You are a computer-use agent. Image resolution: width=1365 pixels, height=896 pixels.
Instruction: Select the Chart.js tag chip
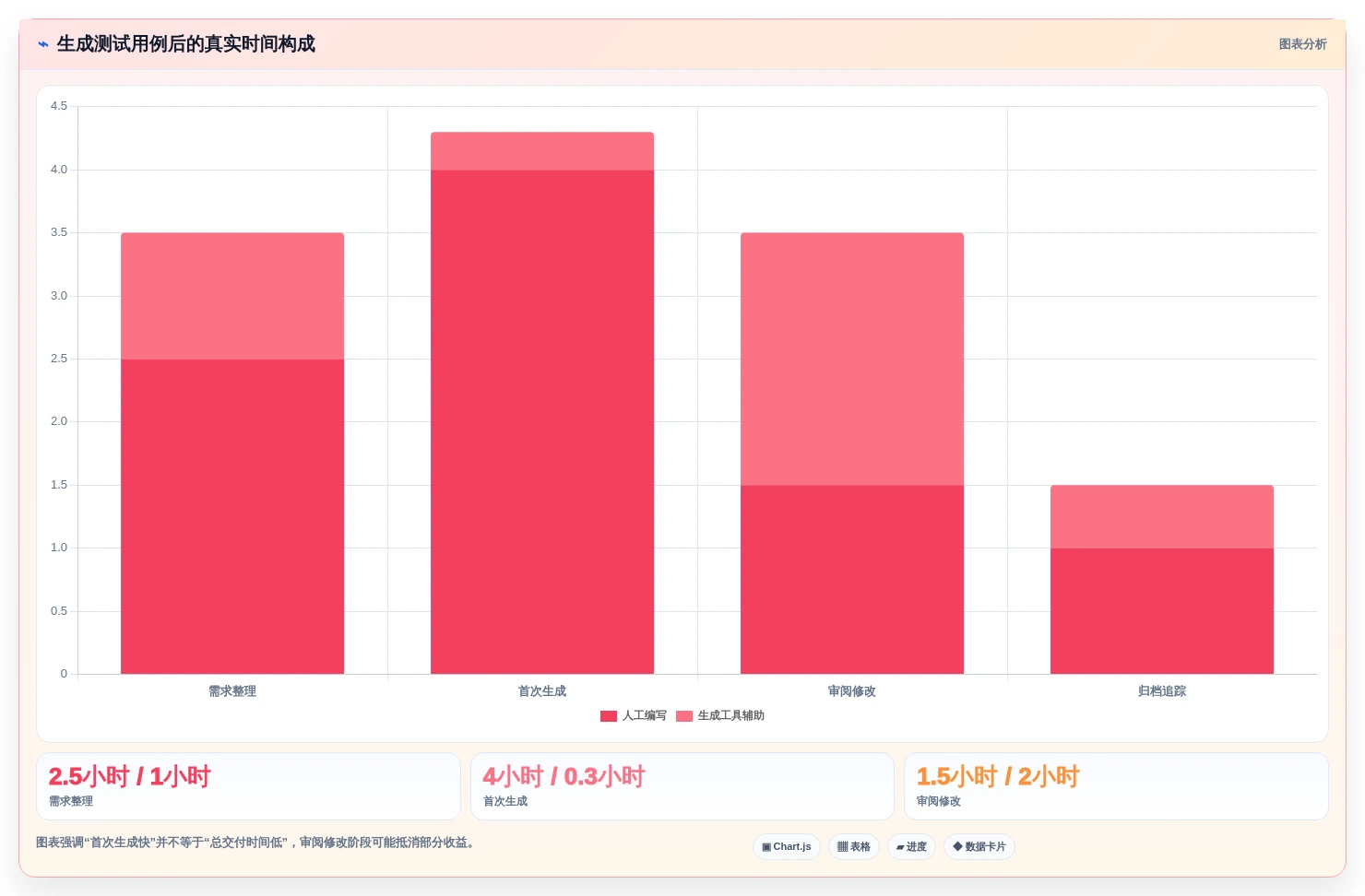click(x=787, y=846)
